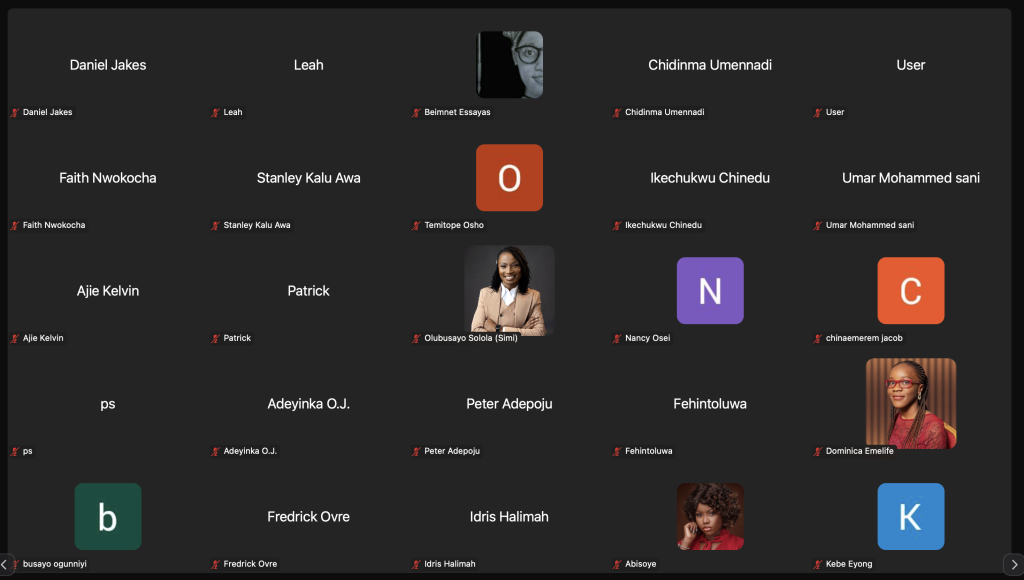Click the muted mic icon beside Nancy Osei
Screen dimensions: 1024x580
pos(618,338)
